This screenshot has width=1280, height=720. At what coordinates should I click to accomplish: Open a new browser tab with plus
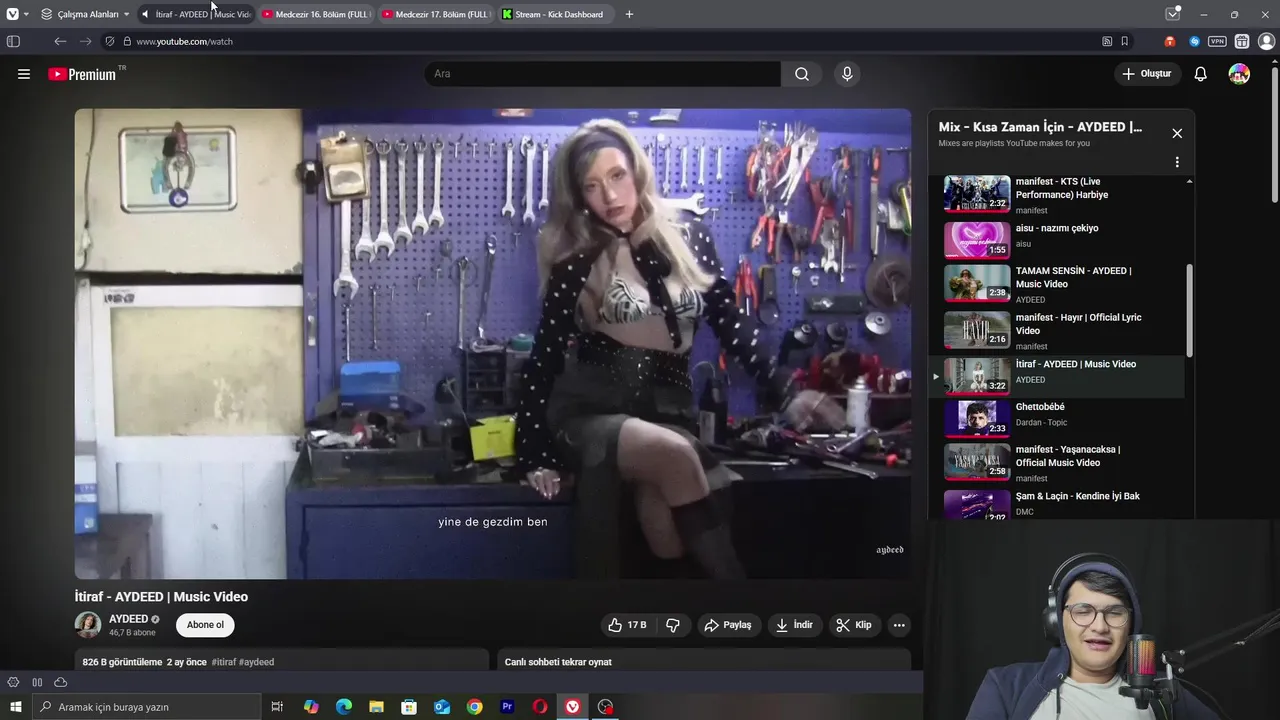pos(629,14)
